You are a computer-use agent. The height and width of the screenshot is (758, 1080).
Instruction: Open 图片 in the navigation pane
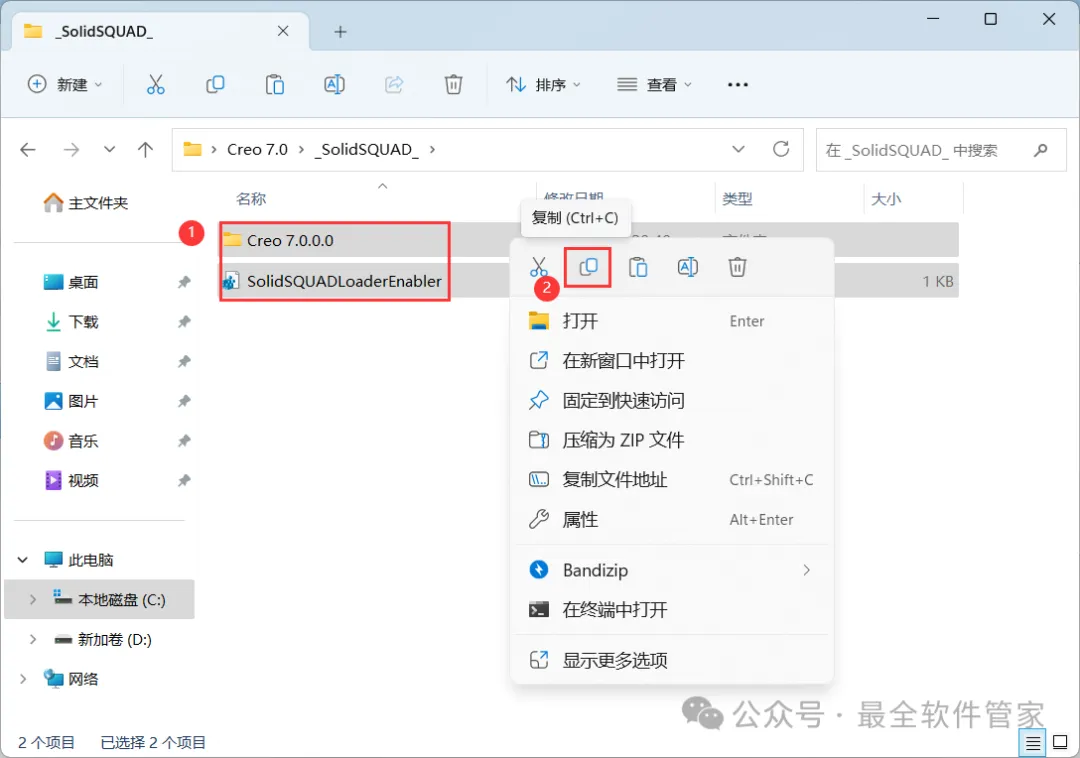[x=71, y=401]
